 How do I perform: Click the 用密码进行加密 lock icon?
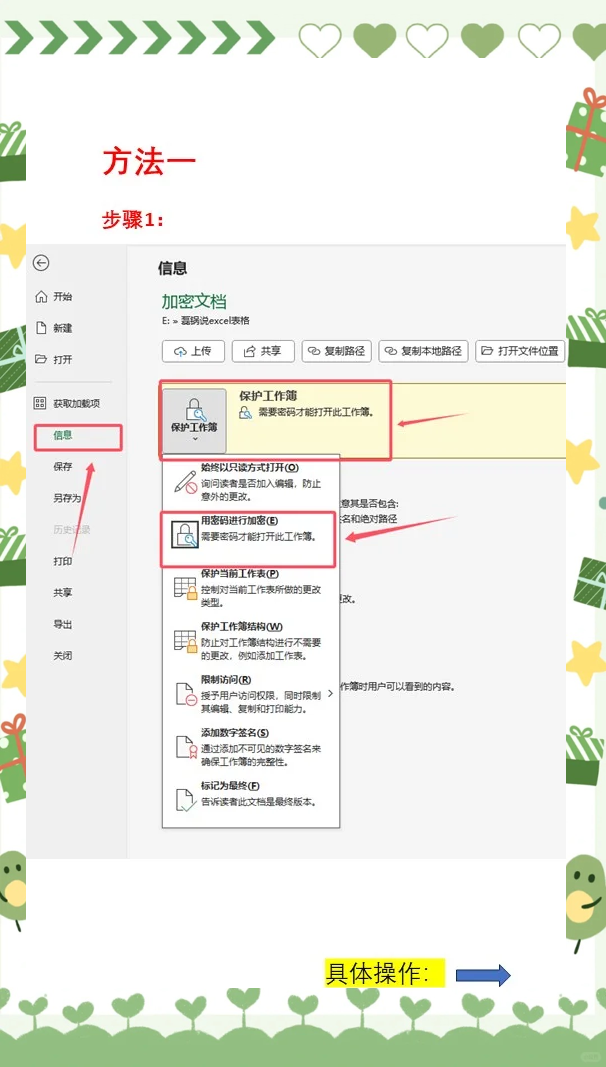point(185,534)
